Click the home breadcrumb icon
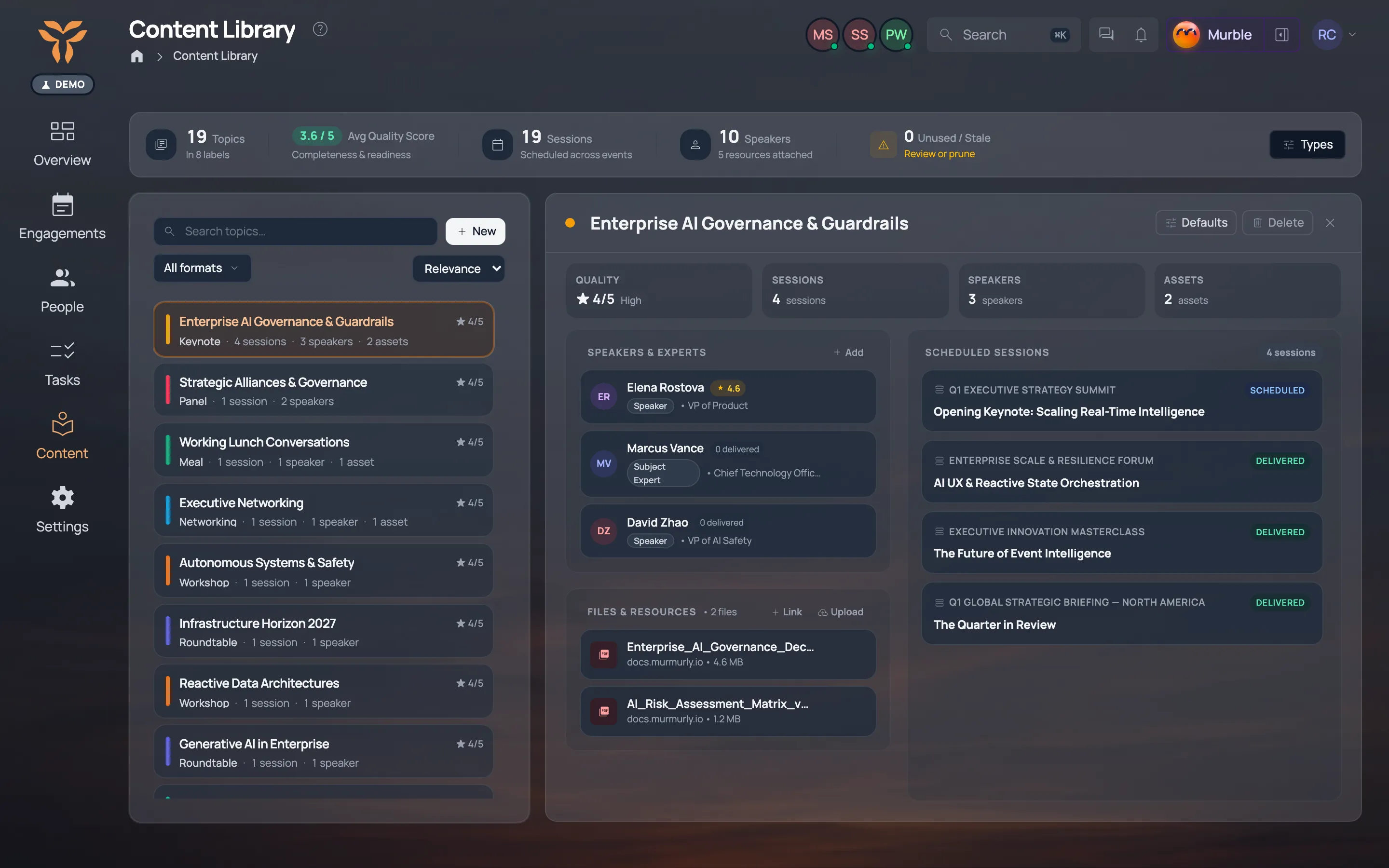The image size is (1389, 868). (136, 55)
